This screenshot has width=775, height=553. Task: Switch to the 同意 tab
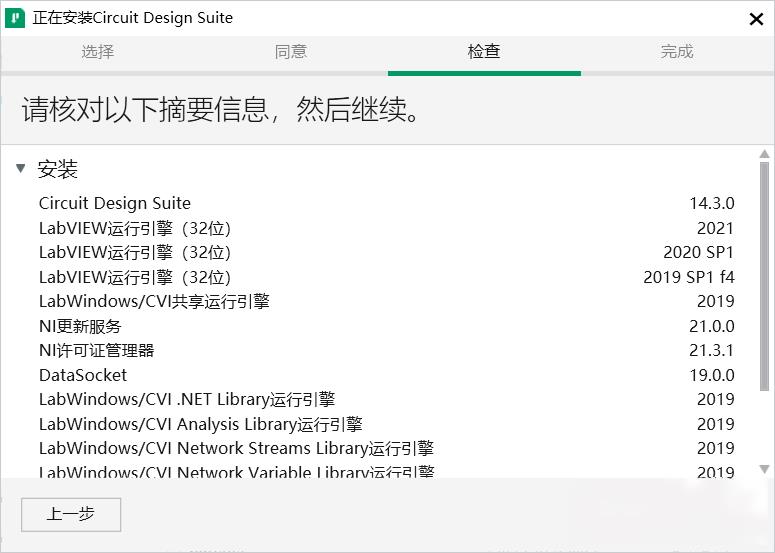[291, 51]
